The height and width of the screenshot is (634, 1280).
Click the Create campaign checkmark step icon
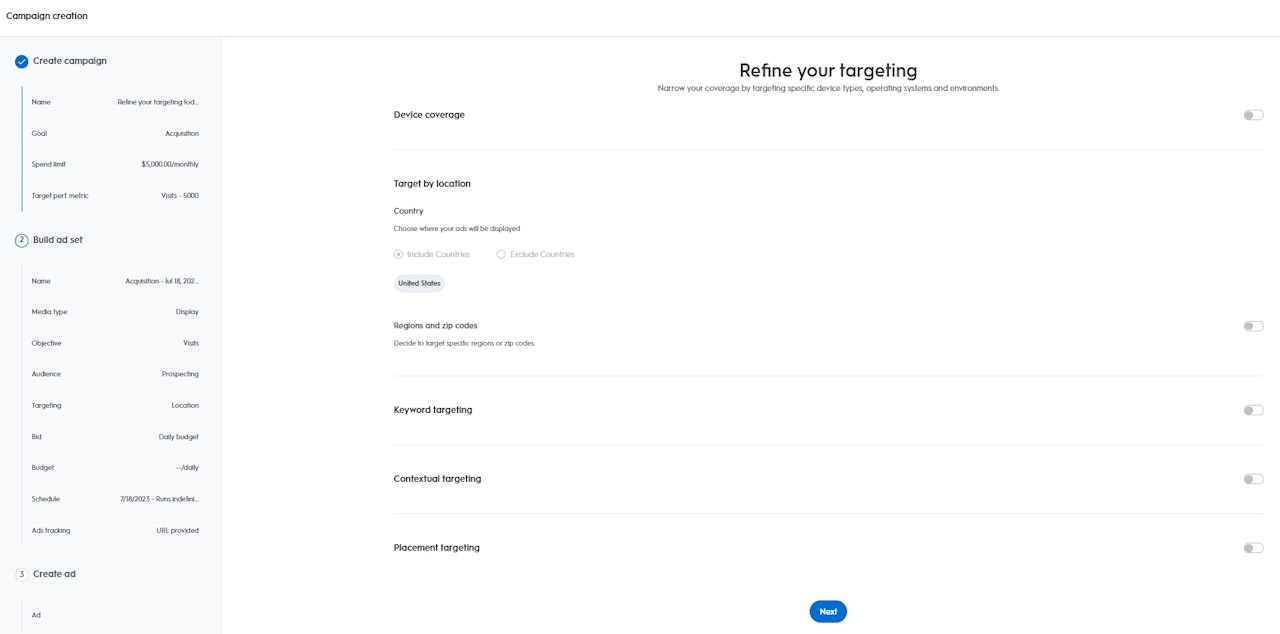click(22, 61)
